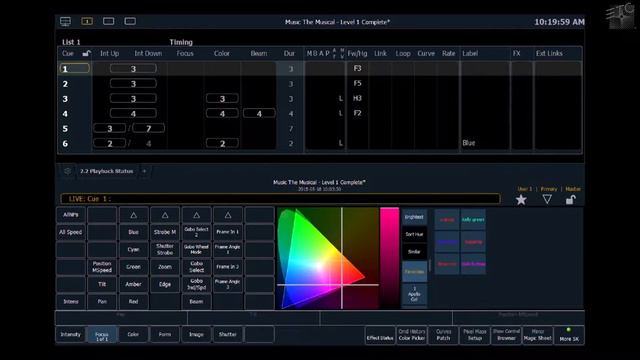Image resolution: width=640 pixels, height=360 pixels.
Task: Click the Beam parameter button
Action: click(196, 302)
